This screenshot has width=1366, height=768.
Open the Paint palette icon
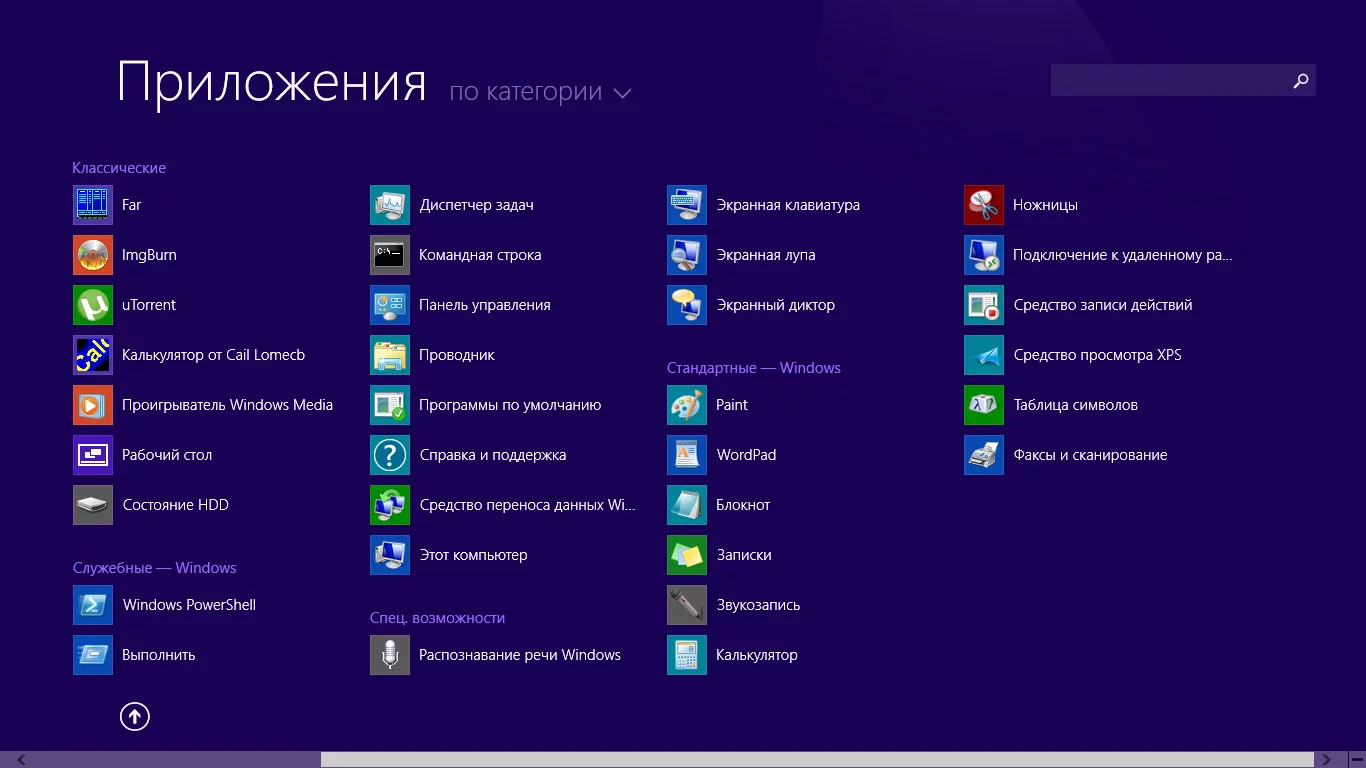coord(687,405)
